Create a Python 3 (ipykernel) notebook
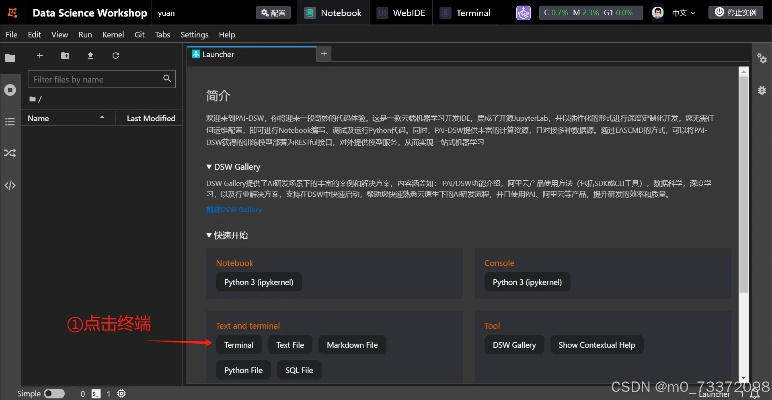The width and height of the screenshot is (772, 400). [x=258, y=282]
